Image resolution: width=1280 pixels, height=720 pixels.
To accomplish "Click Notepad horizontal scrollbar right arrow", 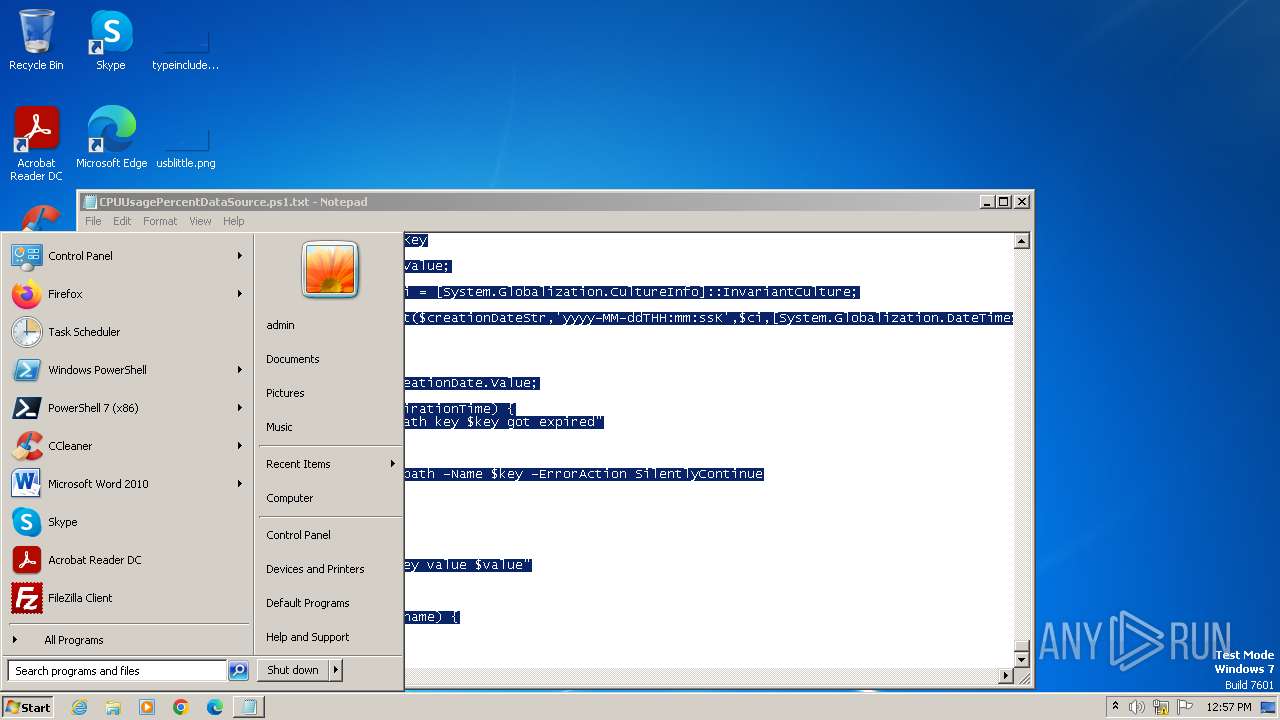I will pos(1006,676).
